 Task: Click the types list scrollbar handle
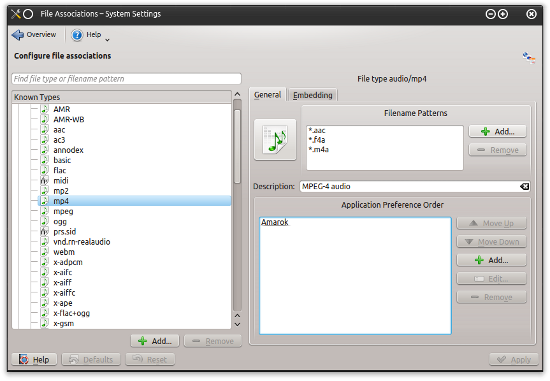[237, 146]
